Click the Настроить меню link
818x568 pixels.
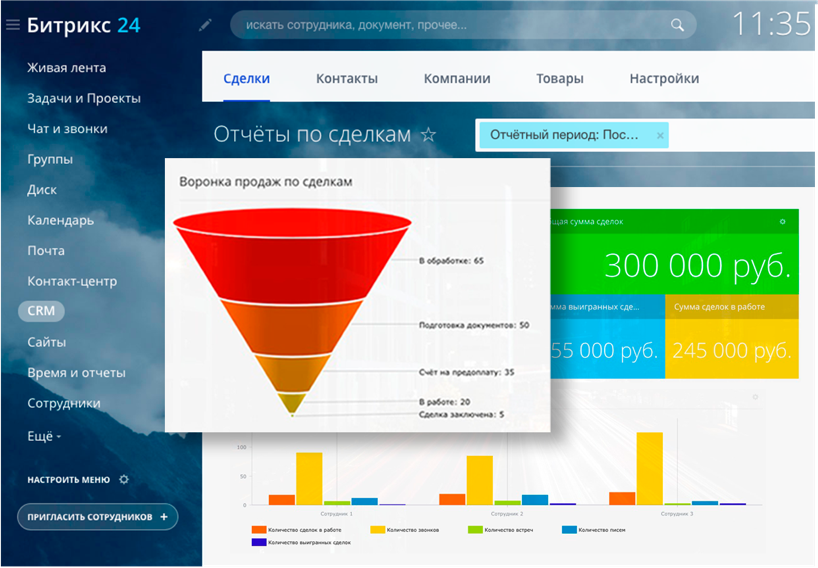click(68, 480)
